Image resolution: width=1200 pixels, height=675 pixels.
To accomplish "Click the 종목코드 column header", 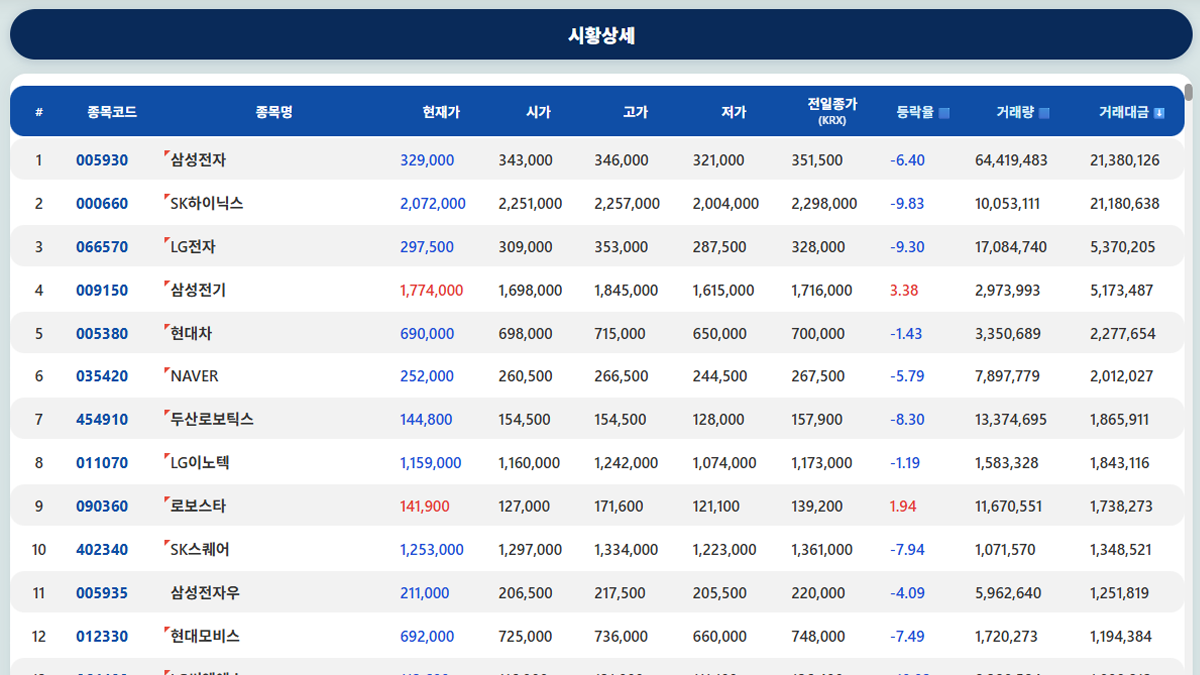I will [112, 112].
